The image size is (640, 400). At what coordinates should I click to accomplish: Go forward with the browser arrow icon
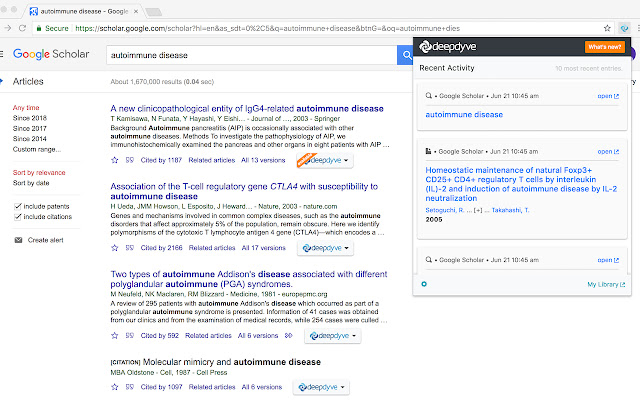[x=7, y=28]
